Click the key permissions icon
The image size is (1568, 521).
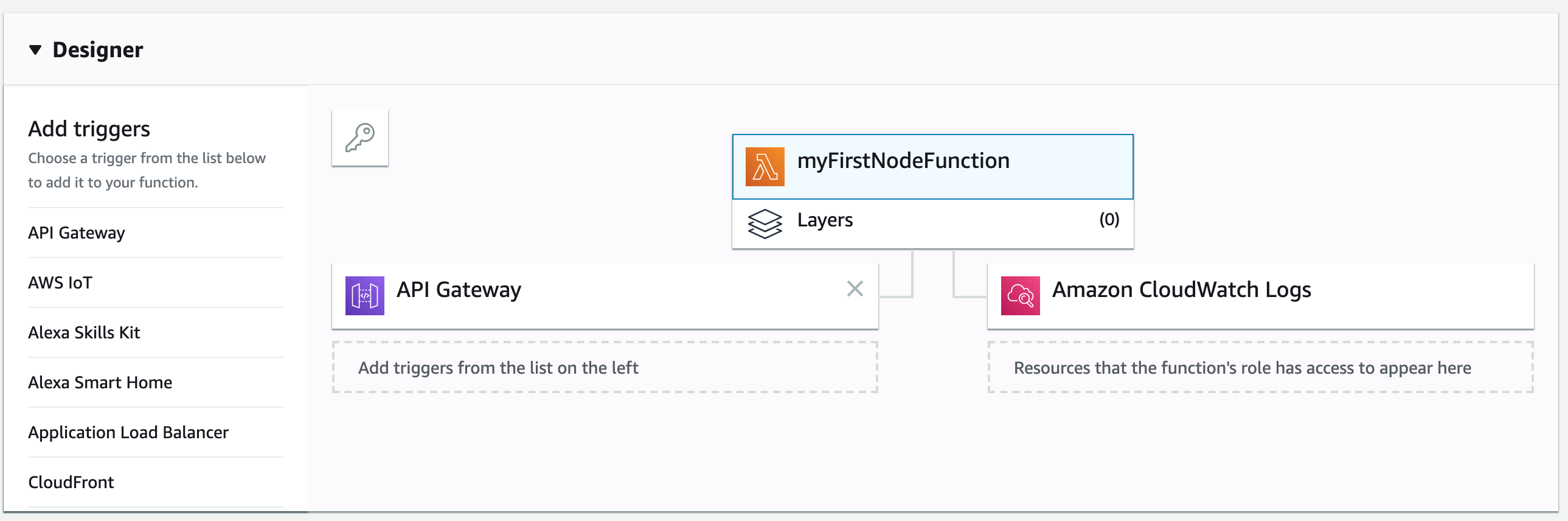point(359,138)
